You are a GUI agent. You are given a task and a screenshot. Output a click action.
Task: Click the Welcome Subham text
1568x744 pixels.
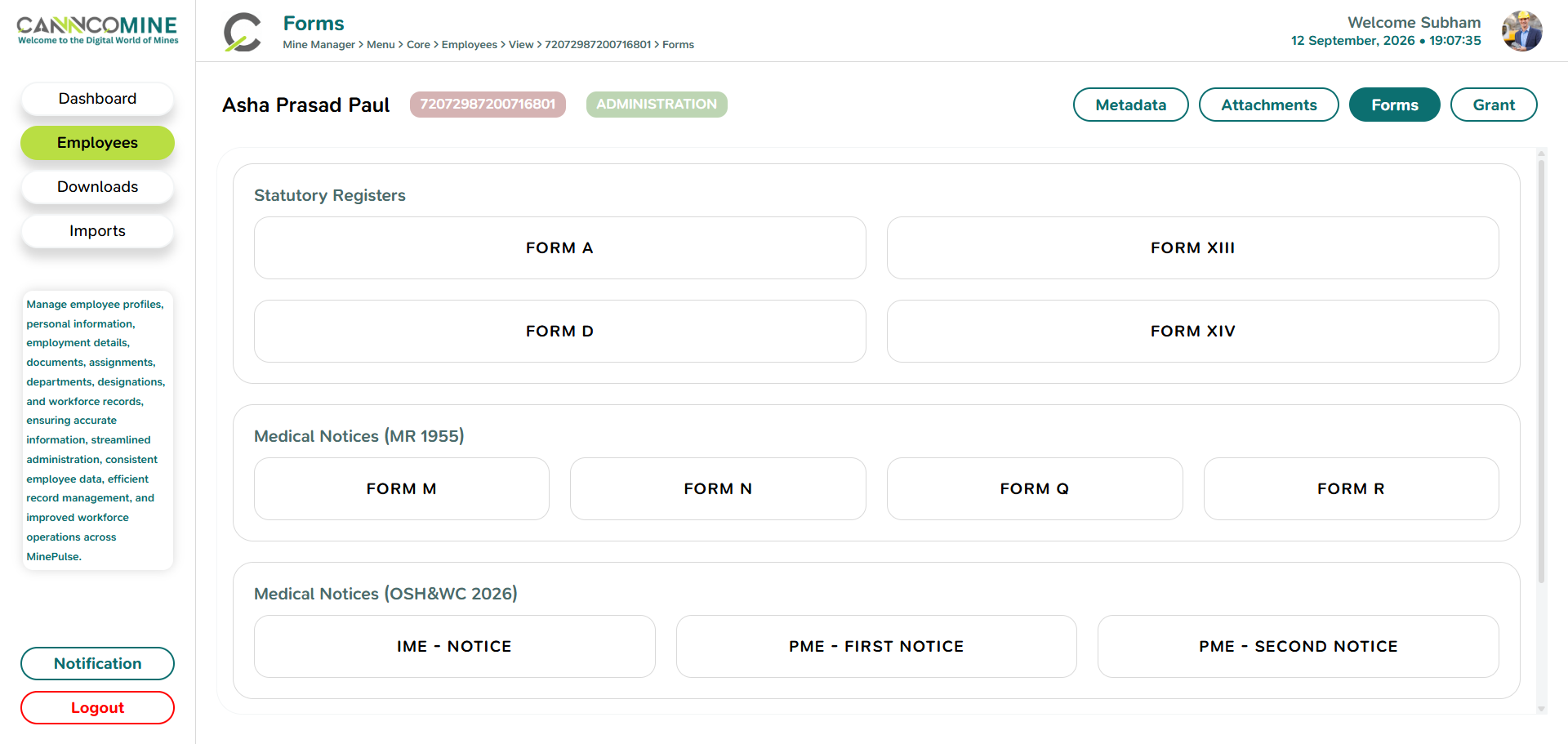[x=1414, y=23]
